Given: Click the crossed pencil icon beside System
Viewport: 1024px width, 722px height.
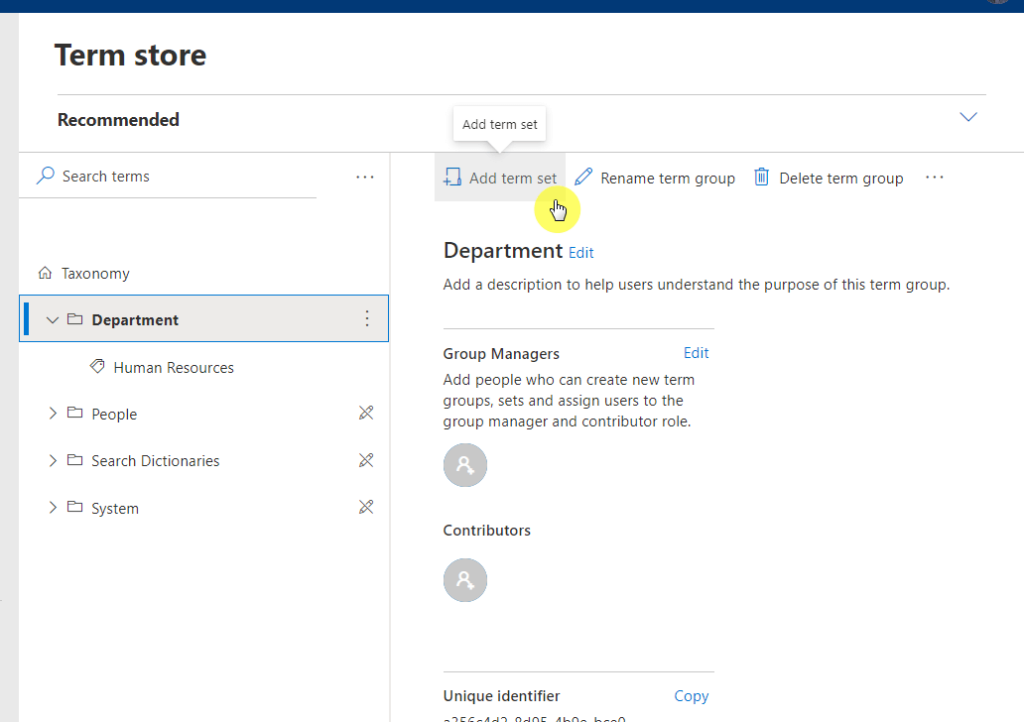Looking at the screenshot, I should click(x=366, y=507).
